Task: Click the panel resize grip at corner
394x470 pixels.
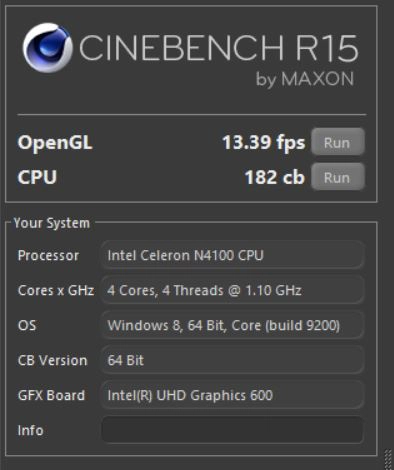Action: click(x=388, y=459)
